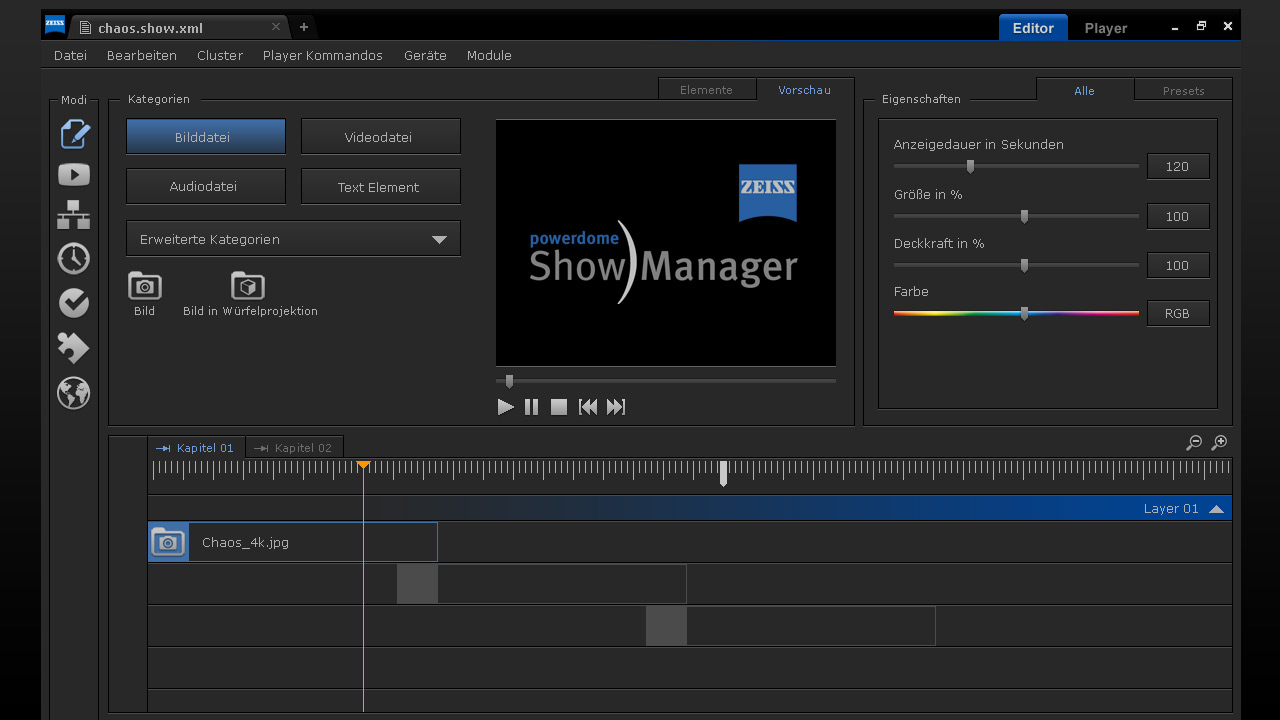Switch to the Presets tab

(x=1184, y=90)
